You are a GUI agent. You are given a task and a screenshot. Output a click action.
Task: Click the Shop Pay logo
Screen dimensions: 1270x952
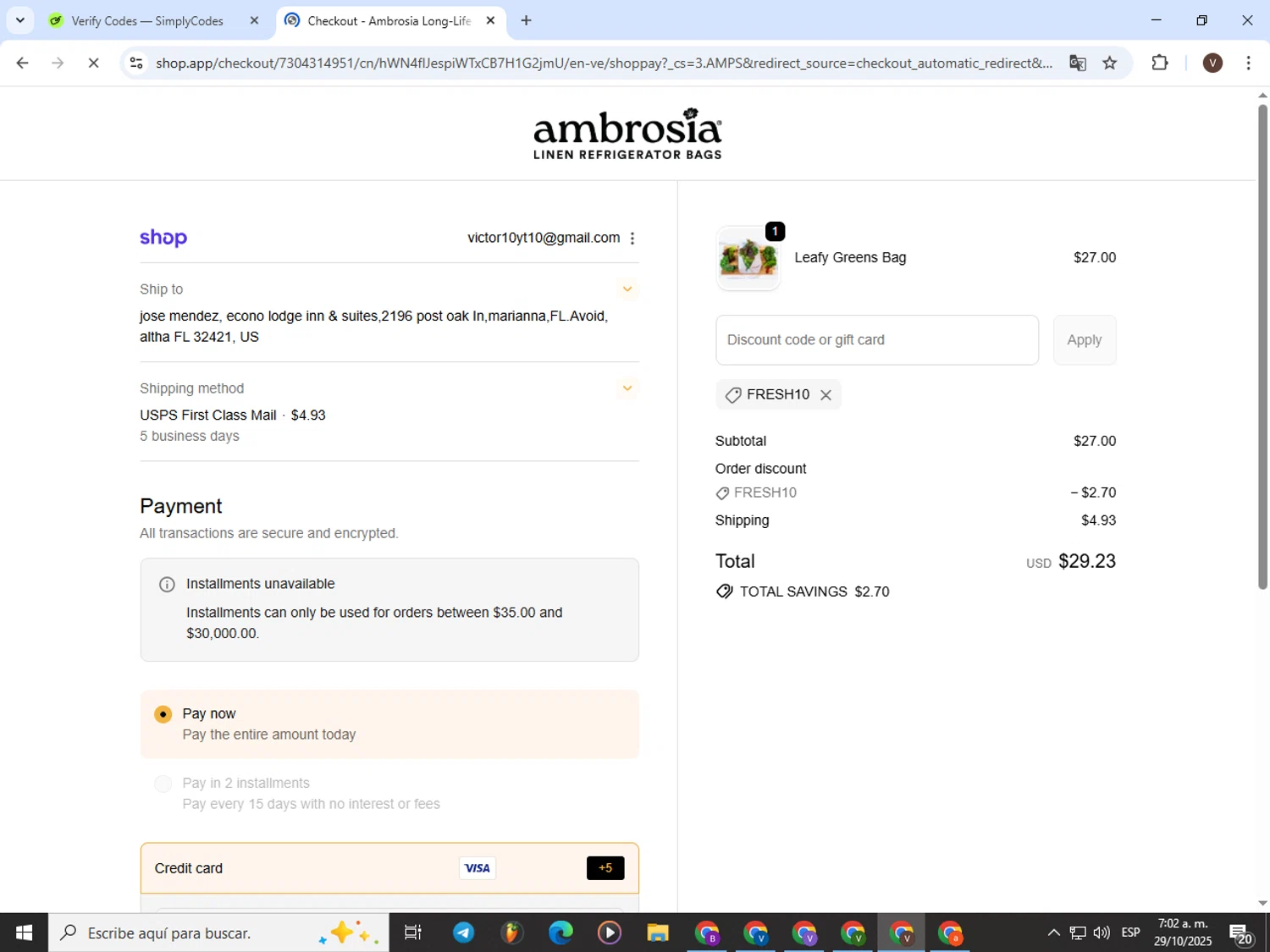click(x=163, y=238)
